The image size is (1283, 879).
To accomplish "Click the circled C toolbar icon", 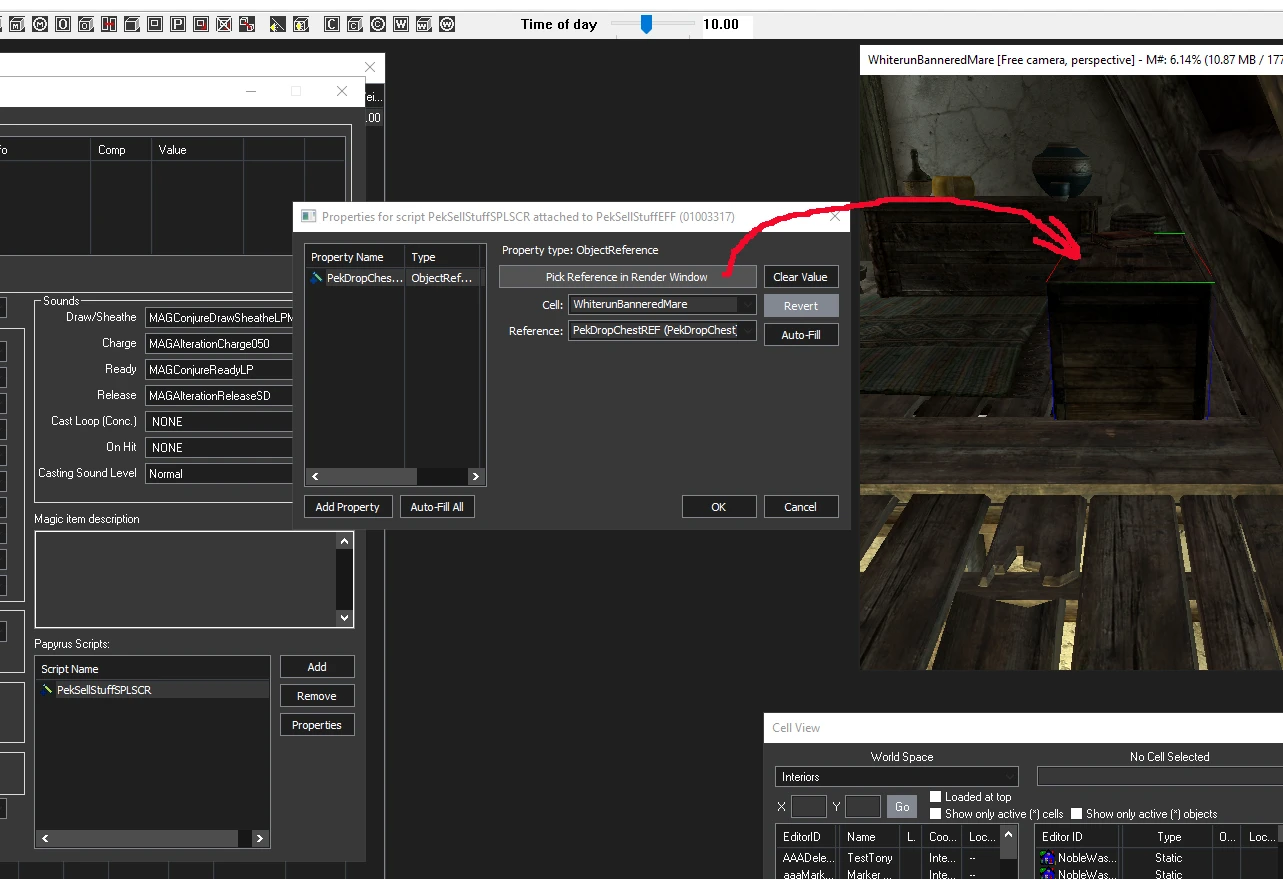I will tap(378, 24).
